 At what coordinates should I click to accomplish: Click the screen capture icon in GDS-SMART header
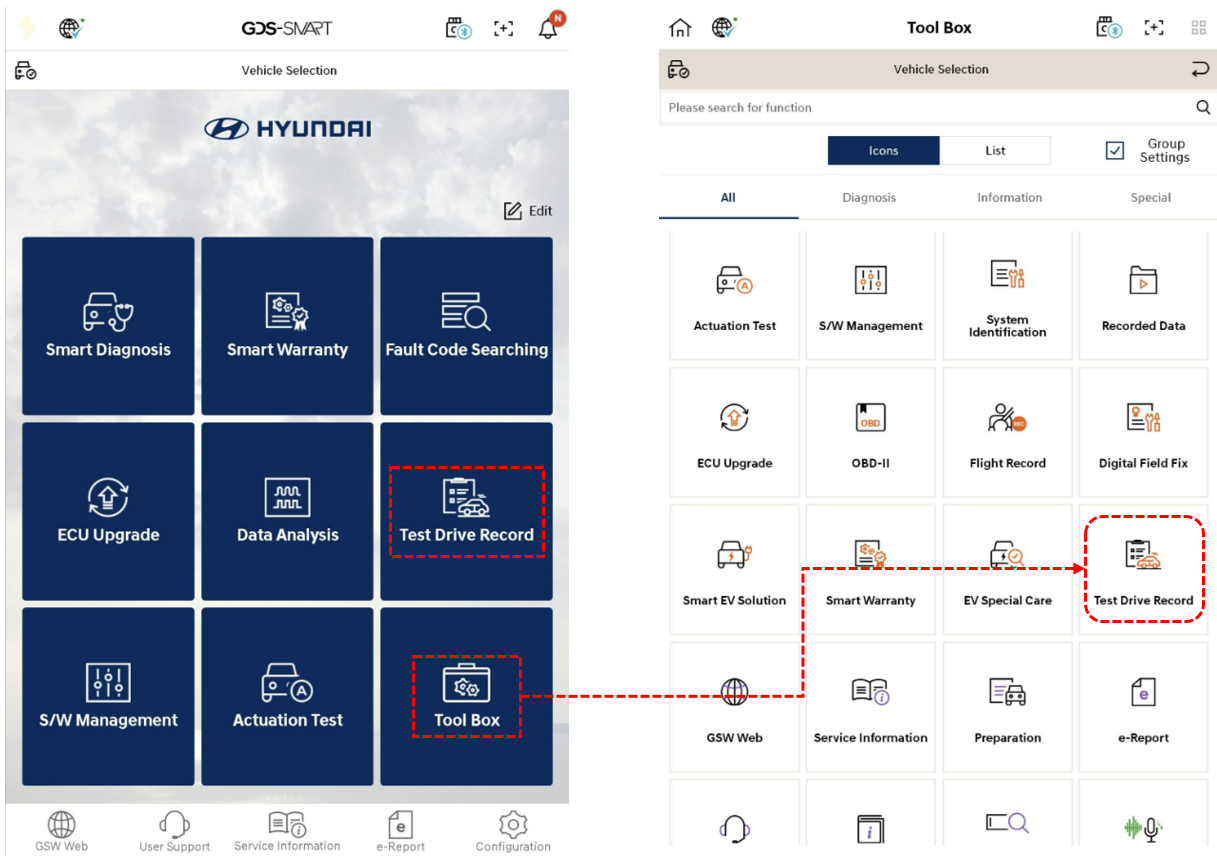pyautogui.click(x=504, y=29)
